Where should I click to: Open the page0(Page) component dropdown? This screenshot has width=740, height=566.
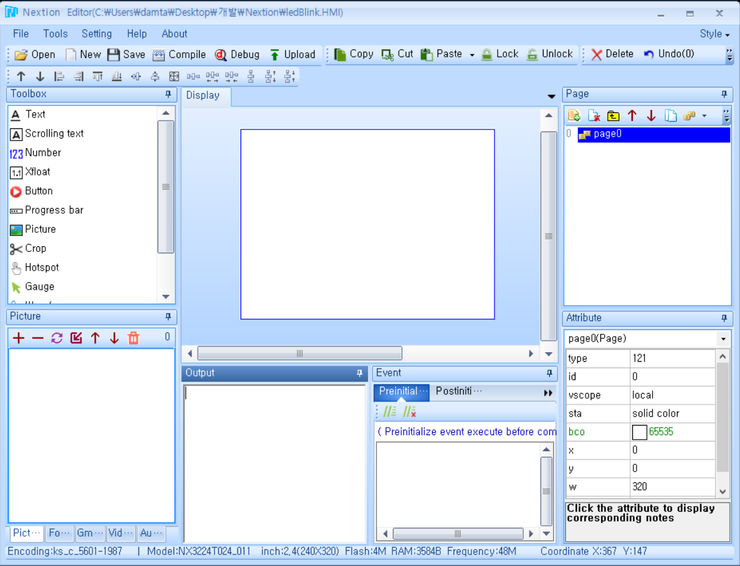pos(723,339)
